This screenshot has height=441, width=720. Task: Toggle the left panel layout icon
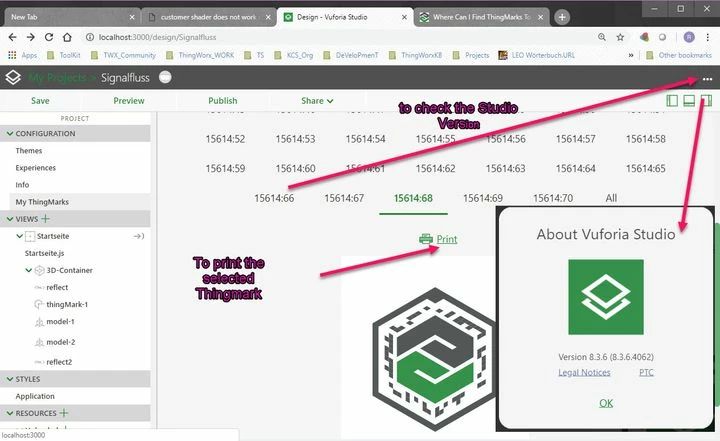(x=672, y=101)
